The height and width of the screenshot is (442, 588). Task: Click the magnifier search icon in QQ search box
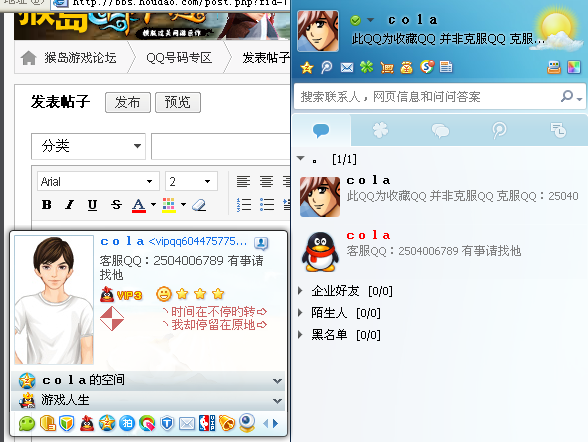tap(567, 96)
